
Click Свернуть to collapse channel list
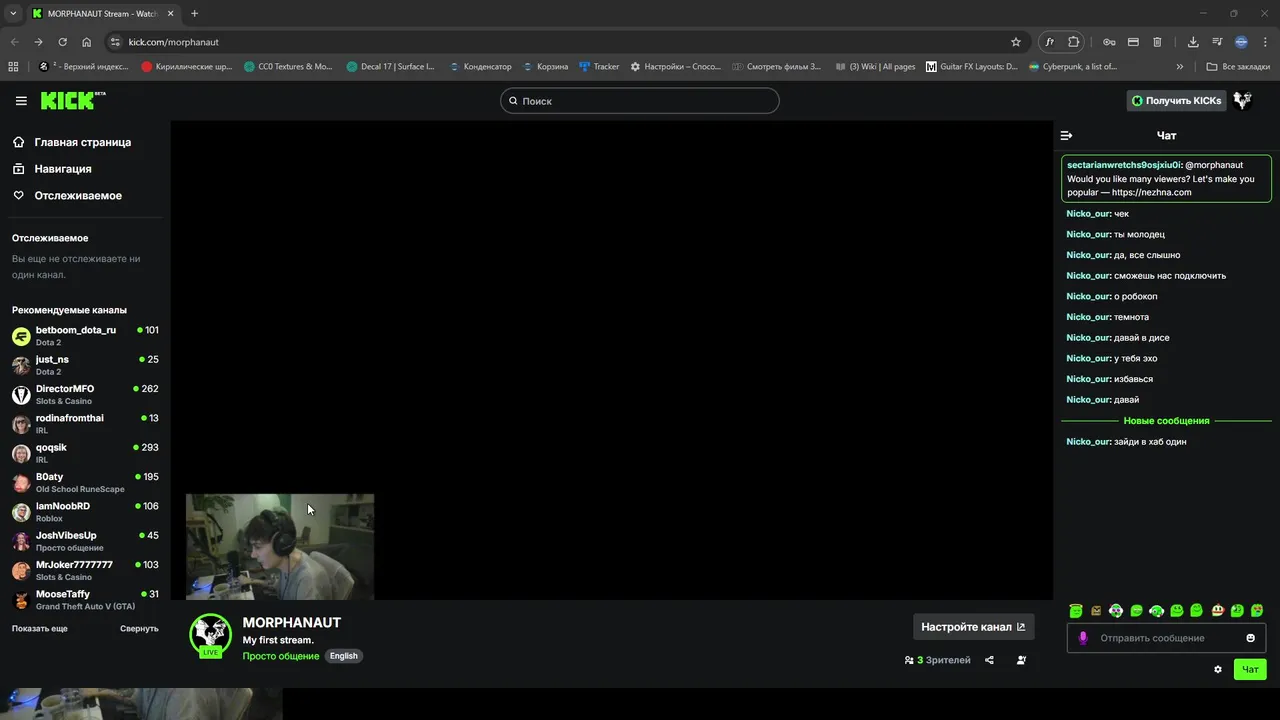point(139,629)
